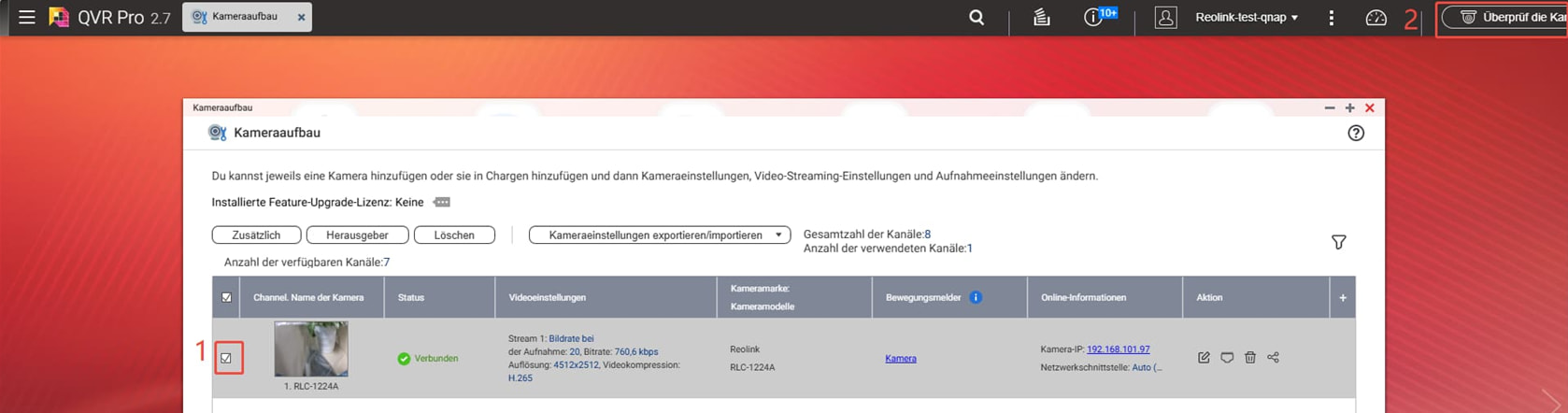The image size is (1568, 413).
Task: Click the Verbunden status text
Action: point(436,358)
